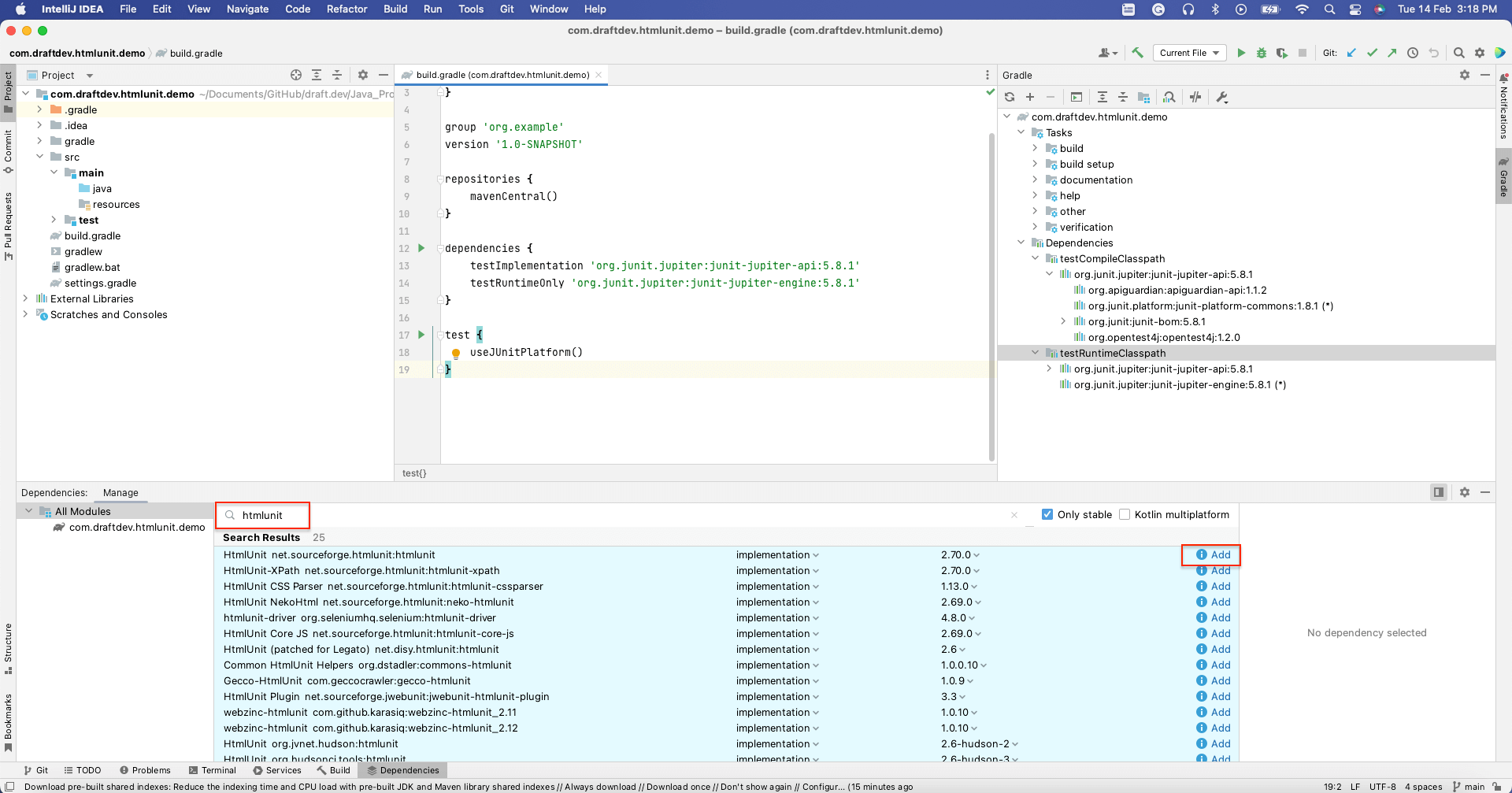Start debugging with the bug icon
Screen dimensions: 1512x793
1262,53
